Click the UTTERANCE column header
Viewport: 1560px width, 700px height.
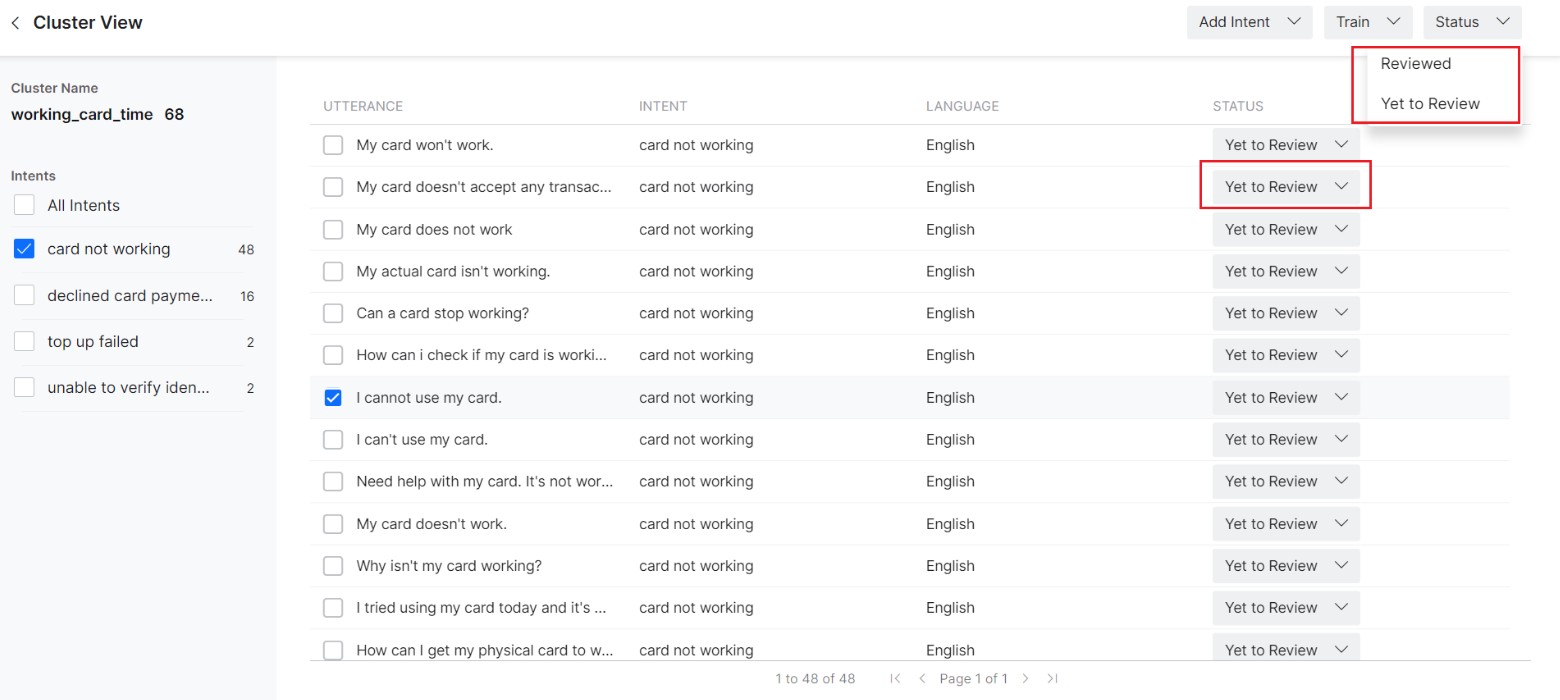click(x=363, y=106)
